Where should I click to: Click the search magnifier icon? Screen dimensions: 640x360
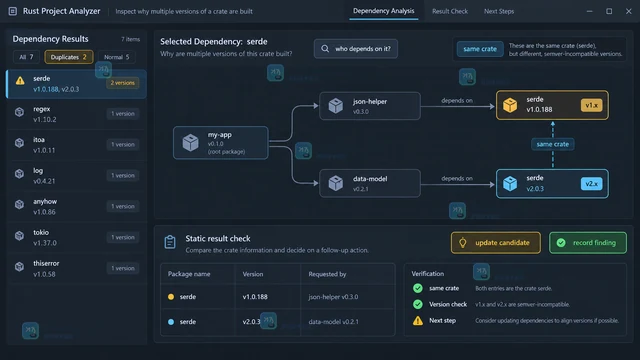pos(325,49)
